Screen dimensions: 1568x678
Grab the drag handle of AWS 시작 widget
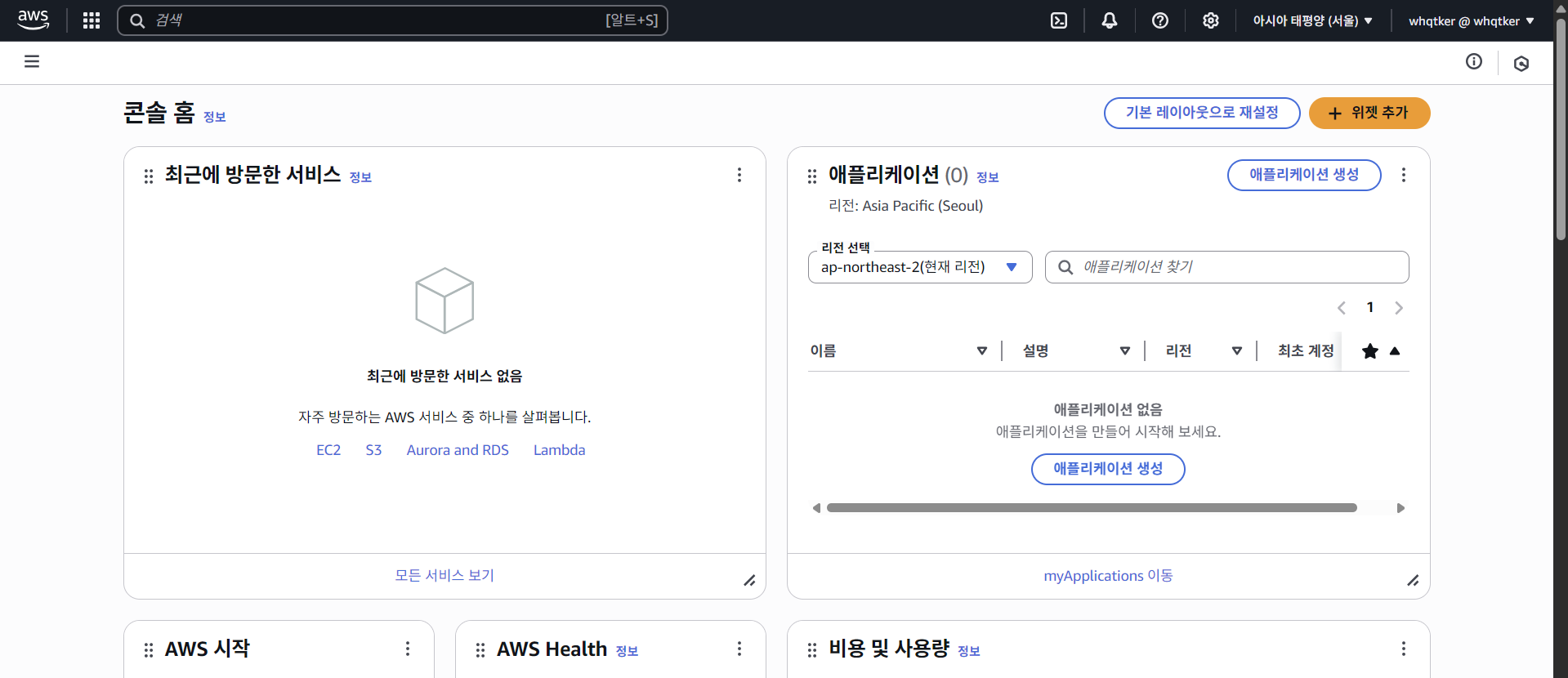coord(149,650)
